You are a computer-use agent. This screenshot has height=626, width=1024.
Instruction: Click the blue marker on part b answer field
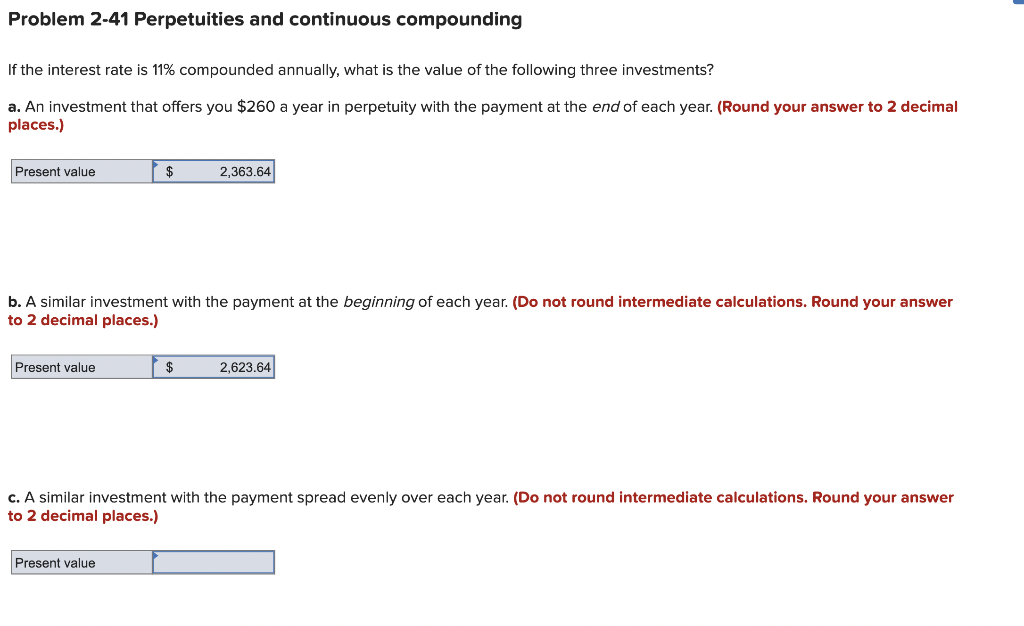pyautogui.click(x=154, y=357)
